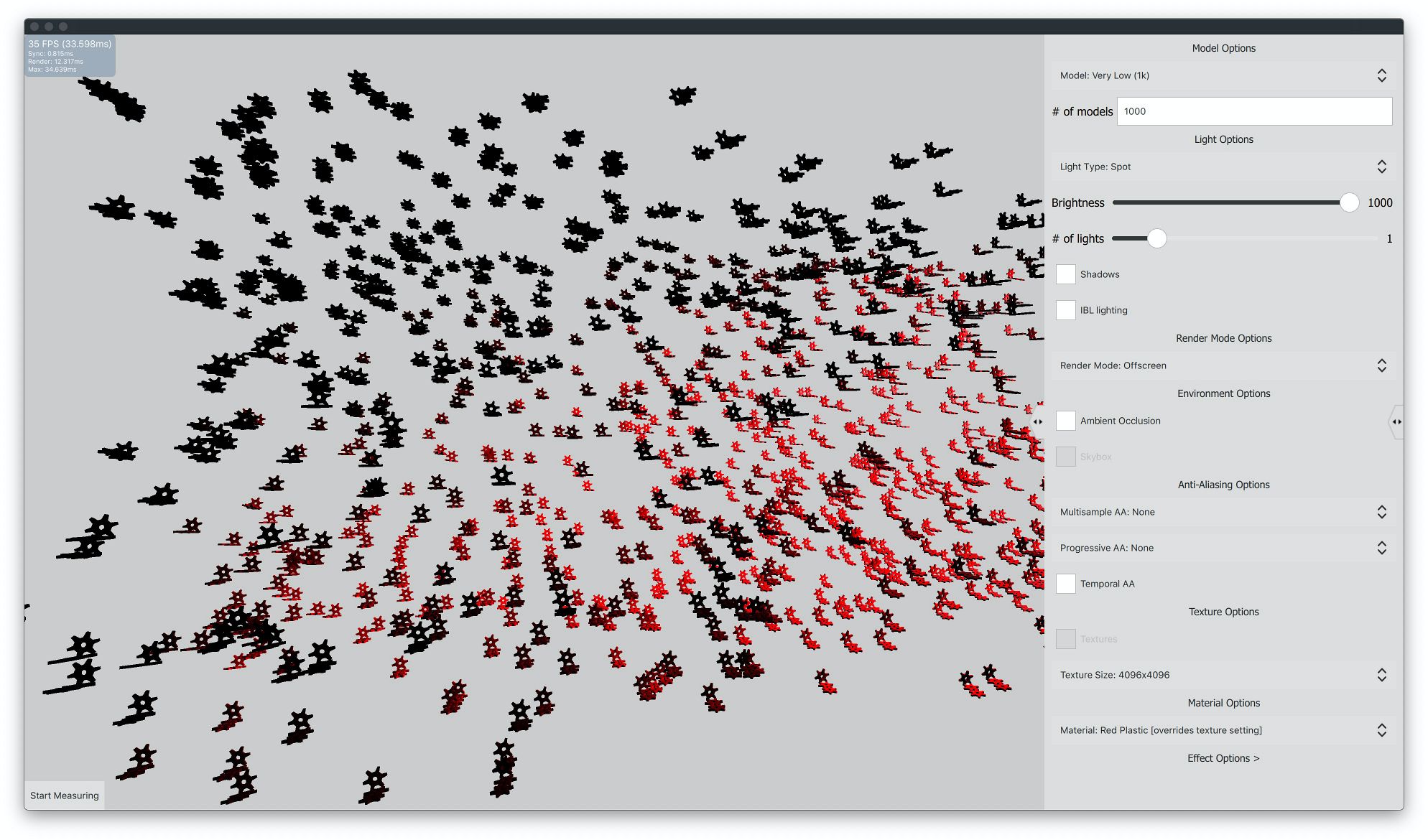Click the Texture Size stepper arrows
Image resolution: width=1428 pixels, height=840 pixels.
[x=1381, y=675]
